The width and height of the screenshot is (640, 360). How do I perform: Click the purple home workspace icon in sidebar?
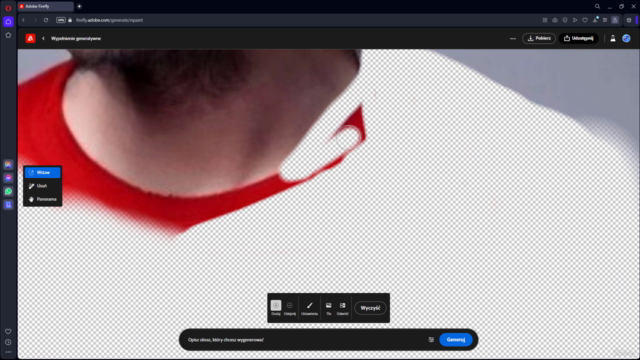pyautogui.click(x=8, y=22)
